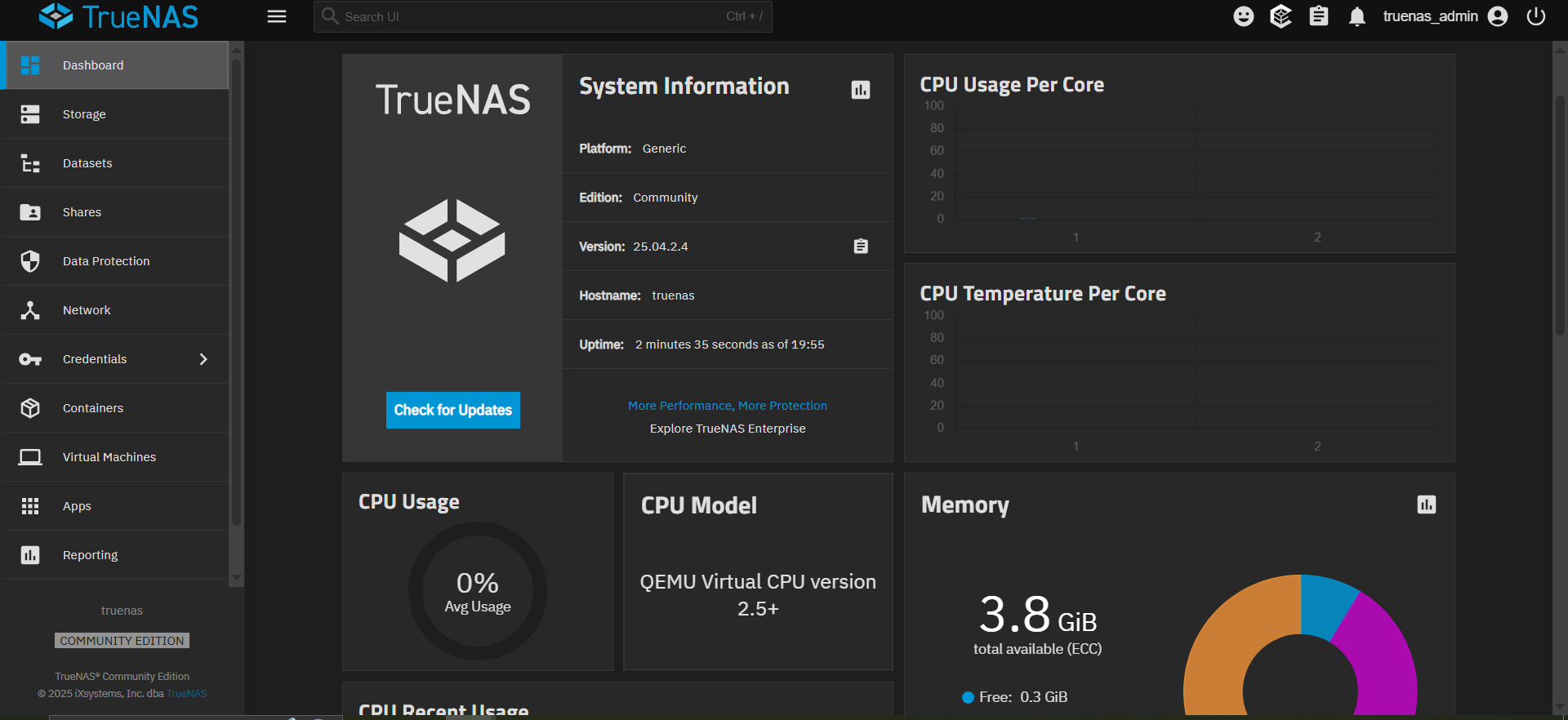Screen dimensions: 1568x720
Task: Click the Datasets tree icon
Action: coord(30,163)
